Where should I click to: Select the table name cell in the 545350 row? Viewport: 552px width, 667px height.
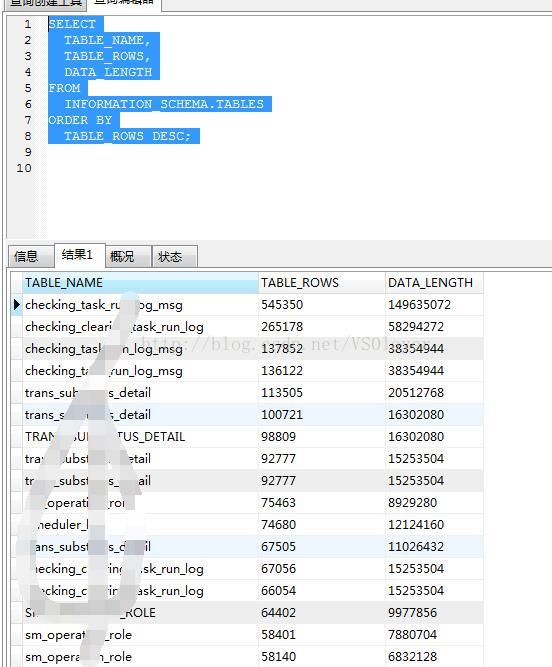(140, 305)
